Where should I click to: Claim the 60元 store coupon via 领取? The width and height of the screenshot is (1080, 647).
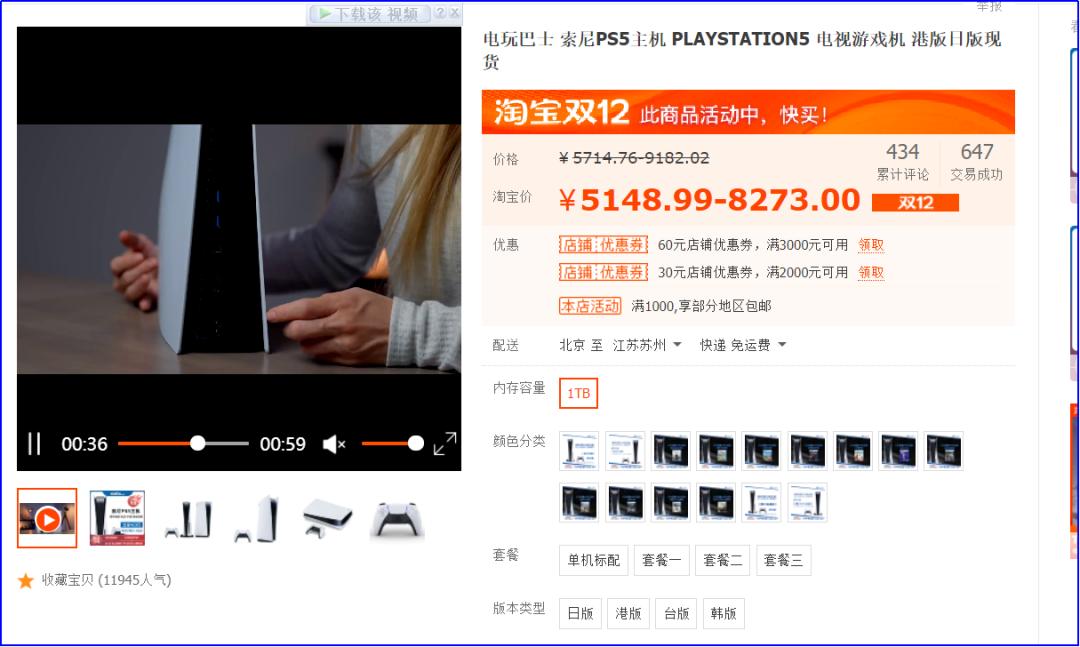871,245
